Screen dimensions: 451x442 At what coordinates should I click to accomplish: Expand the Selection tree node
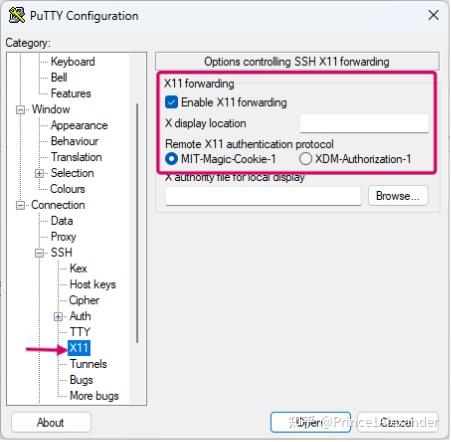click(x=39, y=173)
